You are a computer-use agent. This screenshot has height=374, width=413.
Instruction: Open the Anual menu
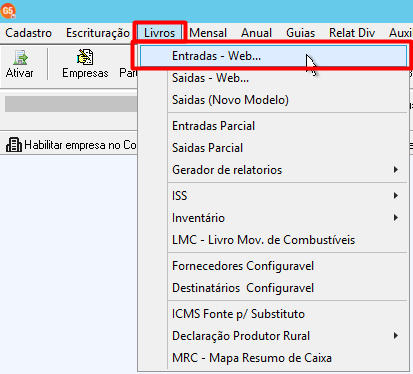coord(257,33)
